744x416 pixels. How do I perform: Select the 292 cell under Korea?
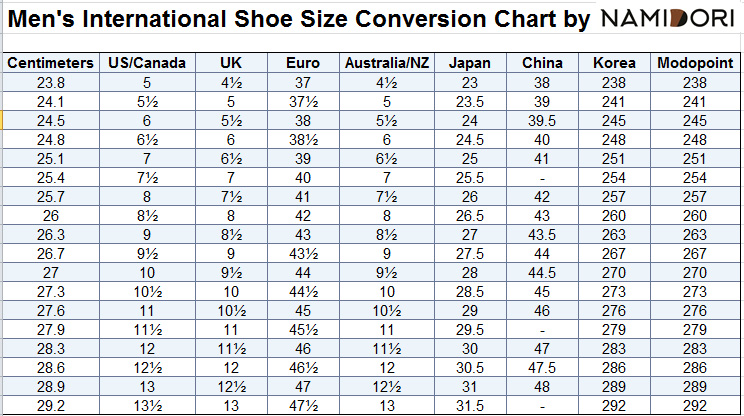(614, 405)
